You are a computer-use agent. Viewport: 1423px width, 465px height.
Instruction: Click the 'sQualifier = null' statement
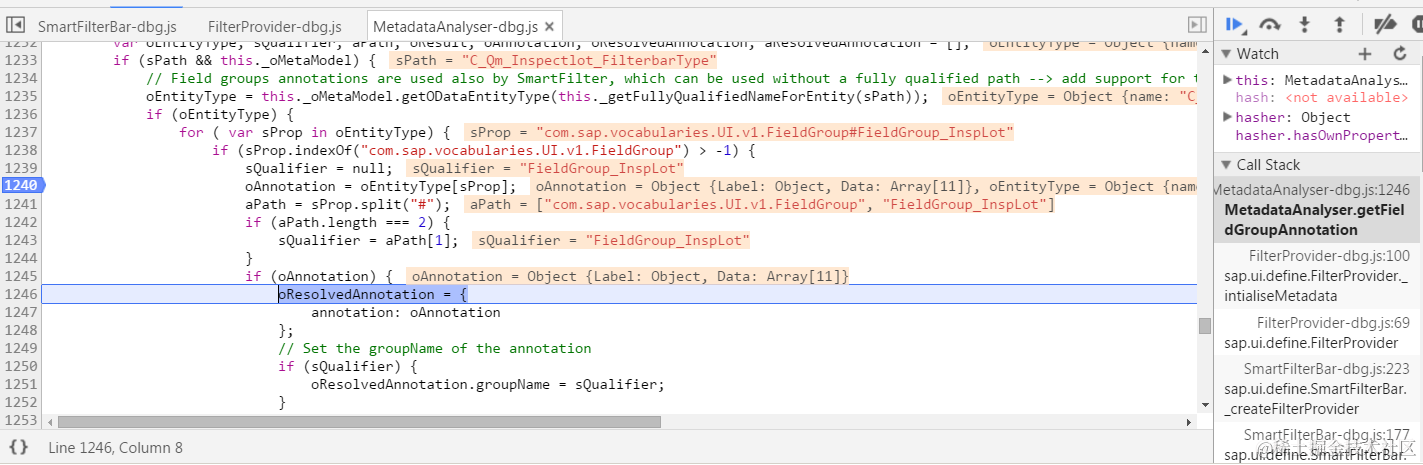coord(319,168)
